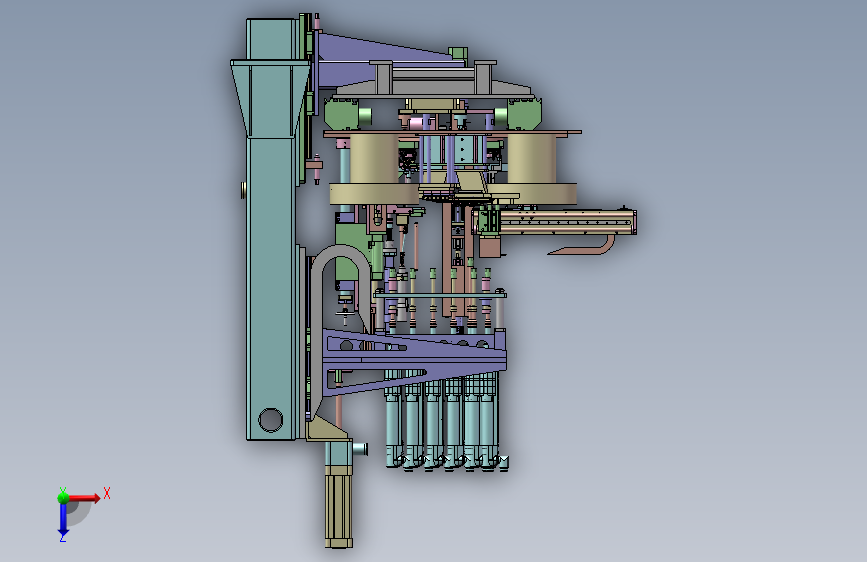This screenshot has width=867, height=562.
Task: Click the green Y axis ball of triad
Action: pyautogui.click(x=63, y=498)
